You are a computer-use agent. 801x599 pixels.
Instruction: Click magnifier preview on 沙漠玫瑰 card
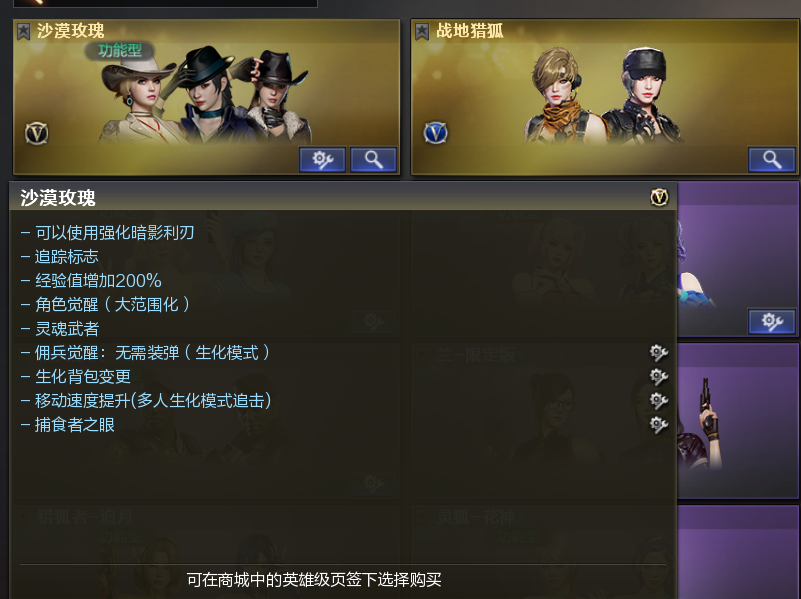[x=373, y=160]
